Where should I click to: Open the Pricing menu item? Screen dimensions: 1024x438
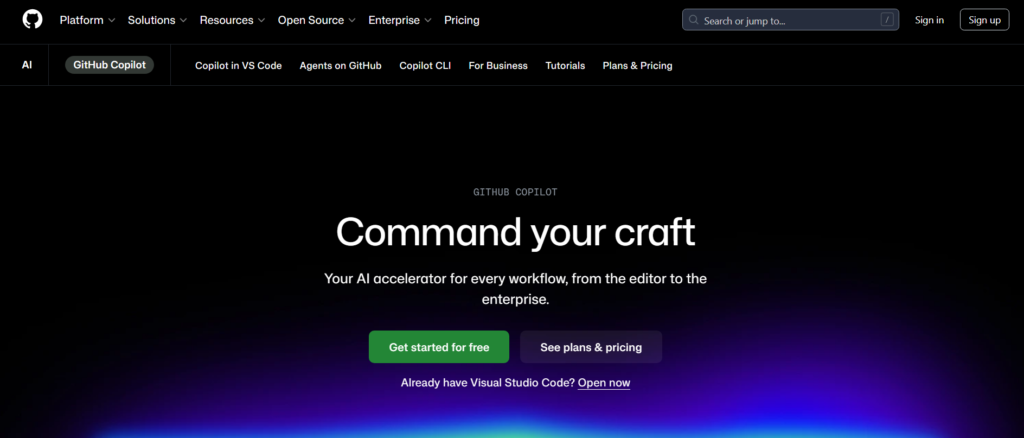pos(462,20)
